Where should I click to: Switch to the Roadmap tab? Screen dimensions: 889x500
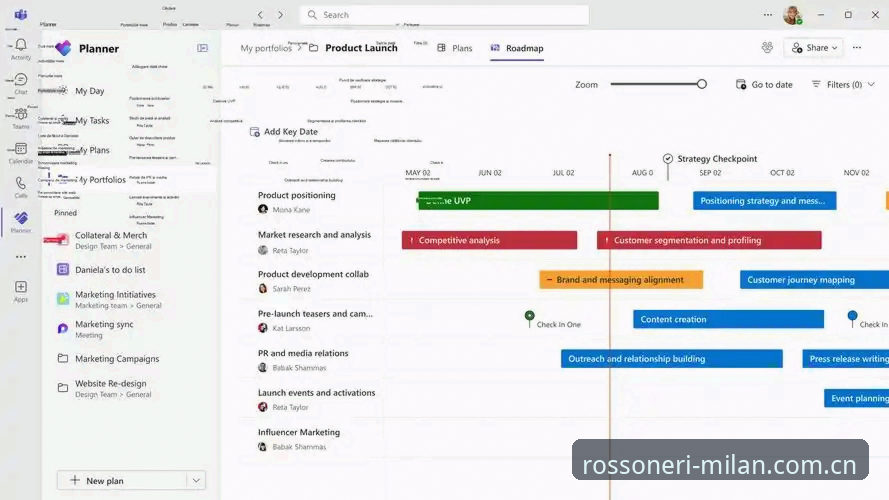tap(517, 48)
